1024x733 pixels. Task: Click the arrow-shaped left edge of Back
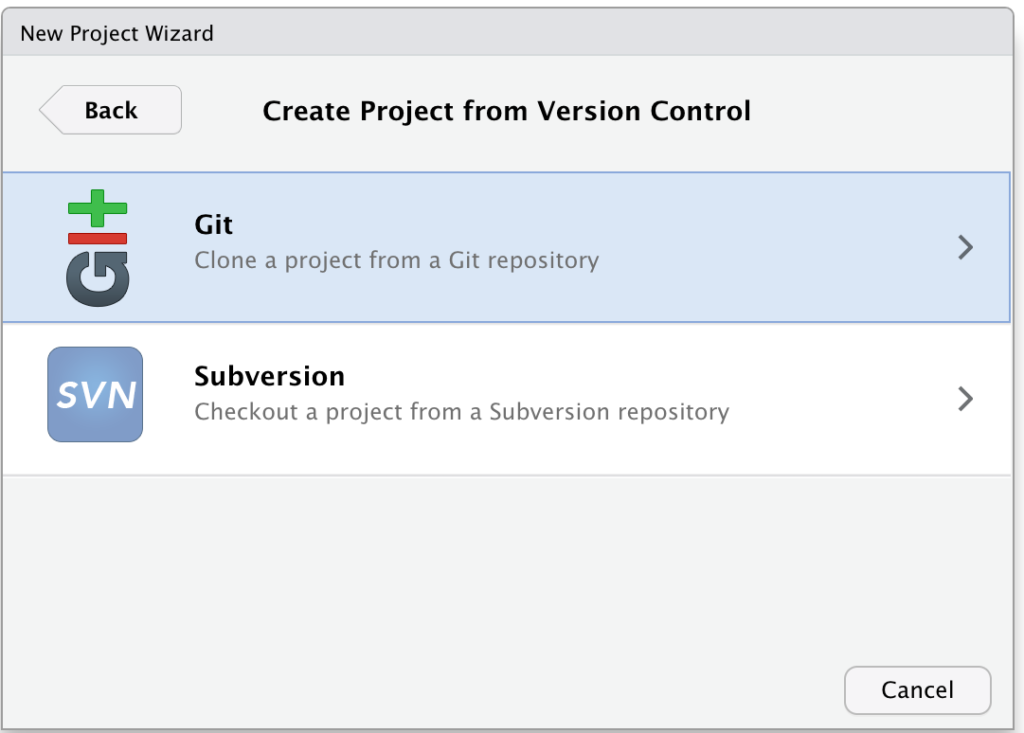point(51,110)
